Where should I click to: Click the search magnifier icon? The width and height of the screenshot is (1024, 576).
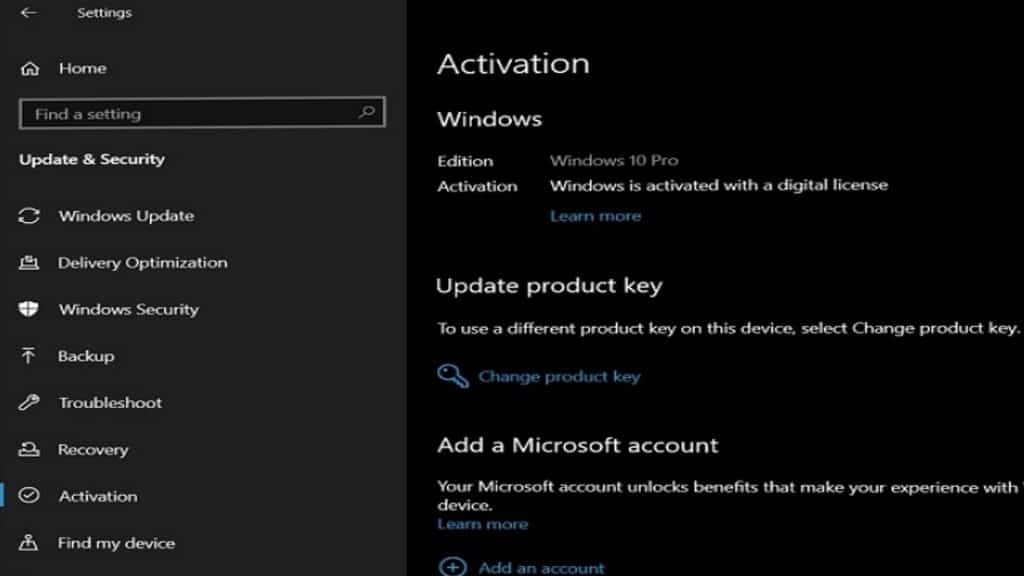pos(367,112)
